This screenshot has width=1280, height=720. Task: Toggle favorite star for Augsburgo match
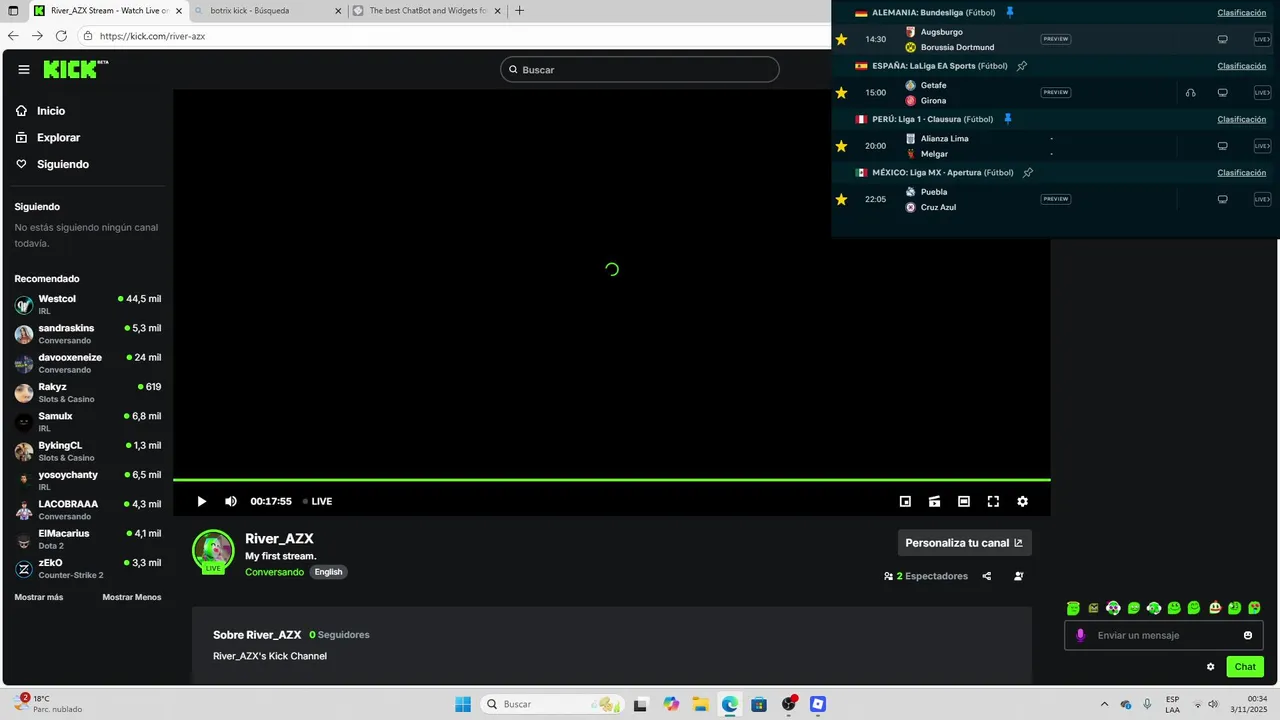(x=841, y=39)
